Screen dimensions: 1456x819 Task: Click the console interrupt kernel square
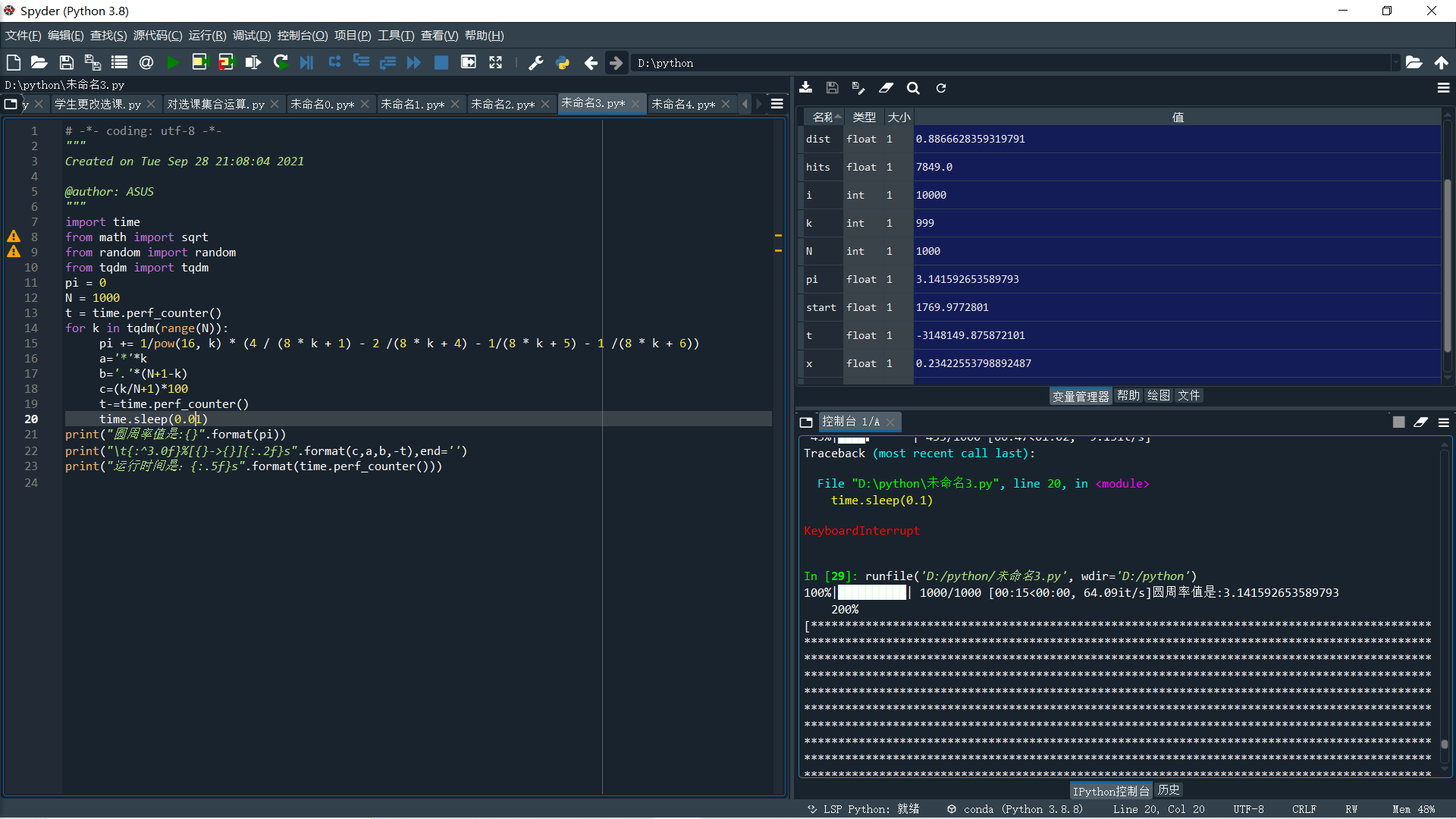tap(1398, 422)
